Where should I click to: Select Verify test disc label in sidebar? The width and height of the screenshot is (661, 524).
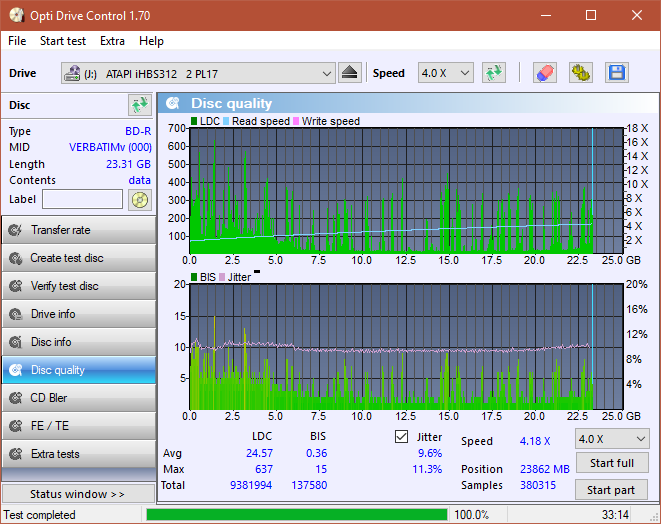(64, 286)
